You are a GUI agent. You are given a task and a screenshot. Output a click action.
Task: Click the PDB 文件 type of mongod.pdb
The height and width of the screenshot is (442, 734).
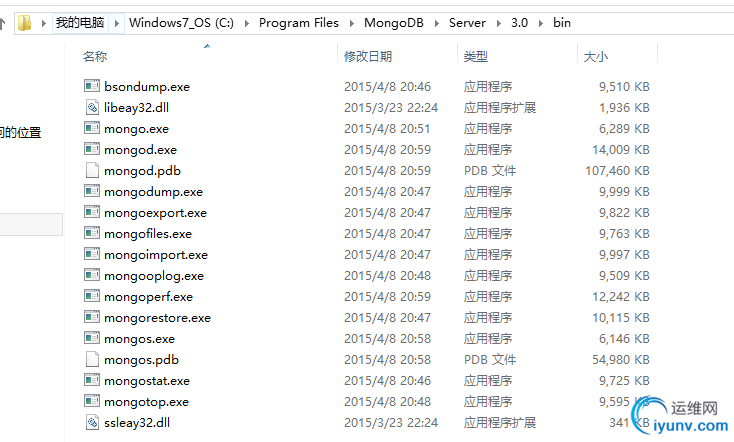(x=490, y=170)
